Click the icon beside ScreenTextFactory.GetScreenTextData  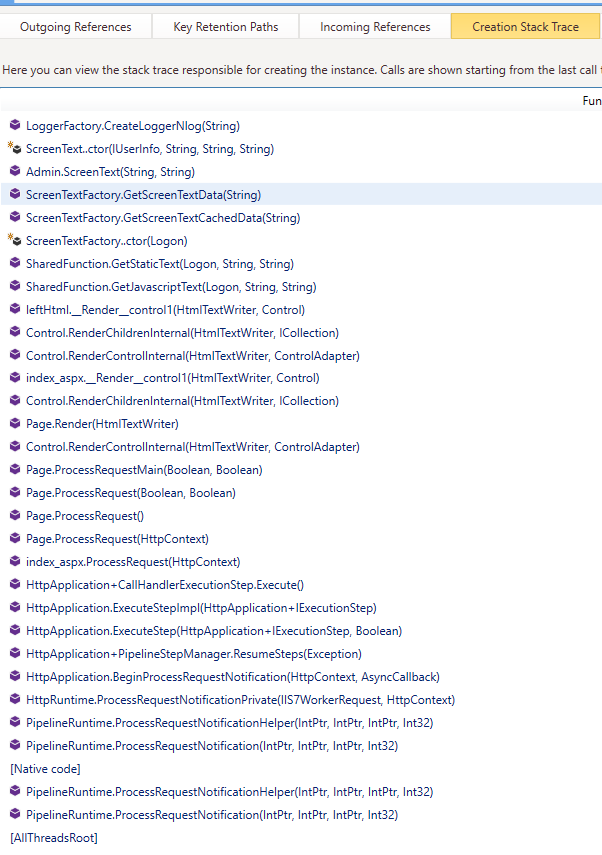(x=15, y=194)
